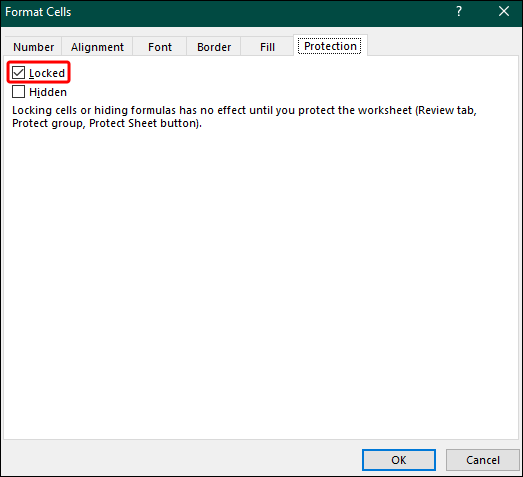Viewport: 523px width, 477px height.
Task: Click the 'Locking cells or hiding formulas' note
Action: click(244, 117)
